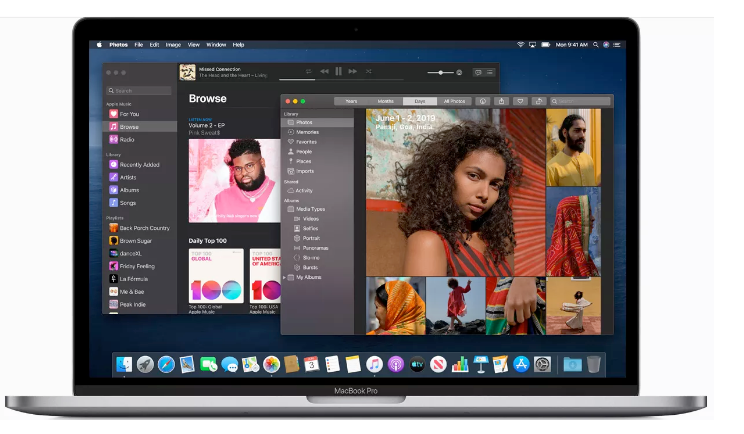
Task: Switch to the All Photos tab
Action: (454, 101)
